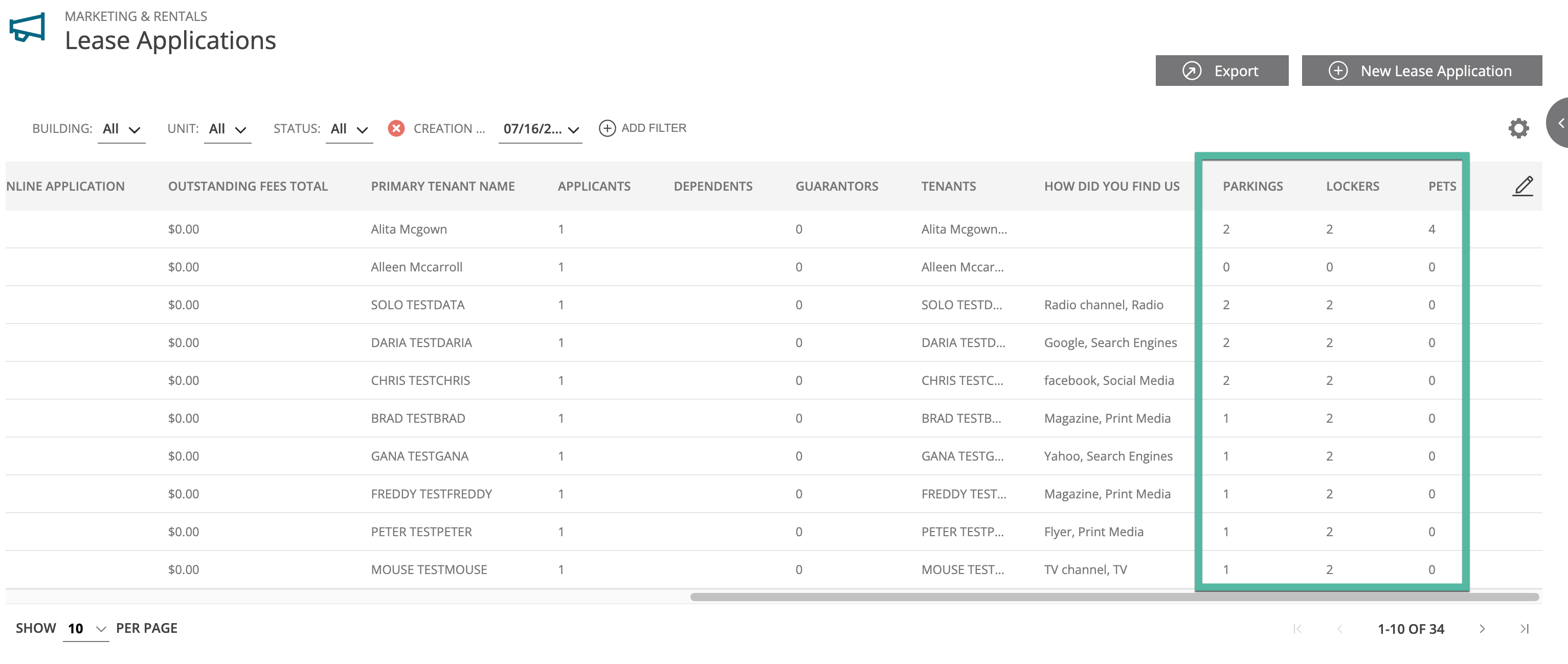Click 'TV channel, TV' source cell
This screenshot has width=1568, height=664.
(1085, 569)
